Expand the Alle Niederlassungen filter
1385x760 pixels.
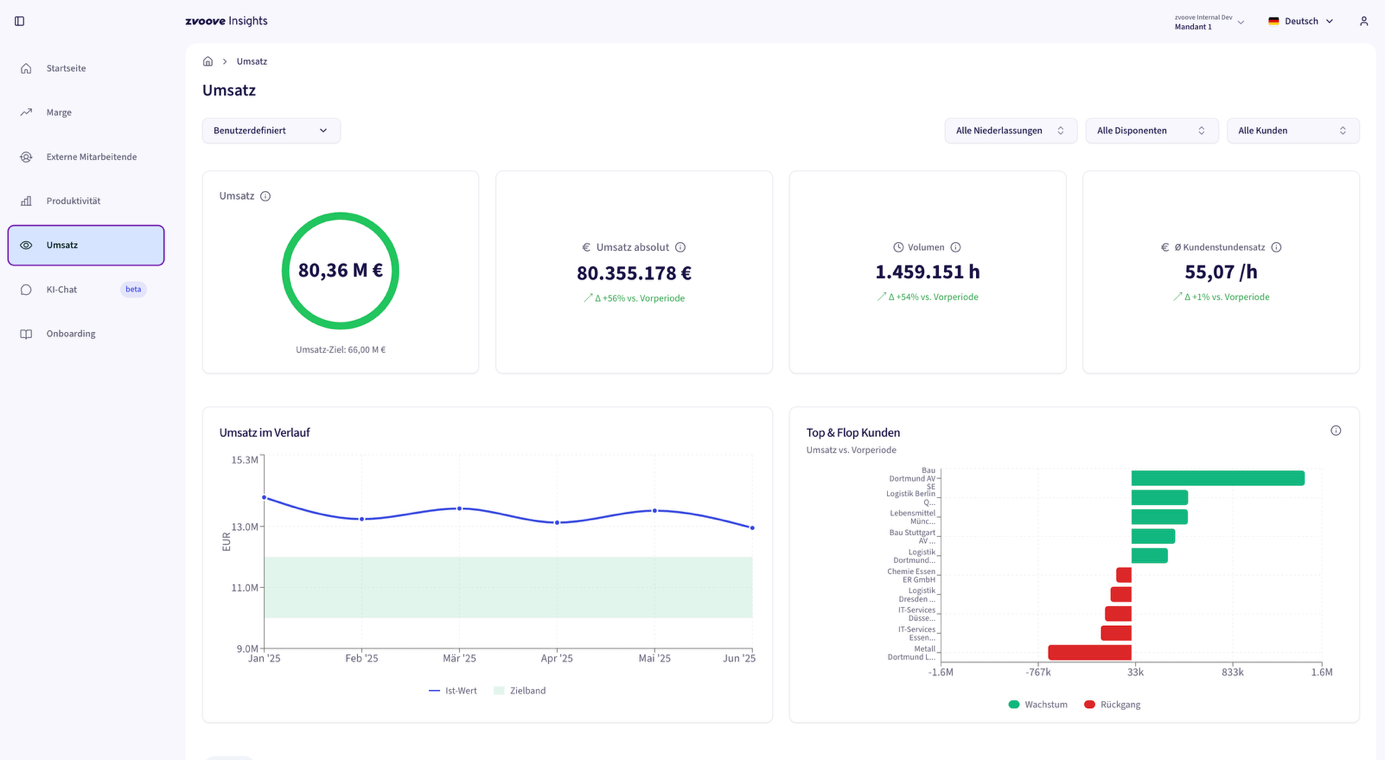point(1010,131)
